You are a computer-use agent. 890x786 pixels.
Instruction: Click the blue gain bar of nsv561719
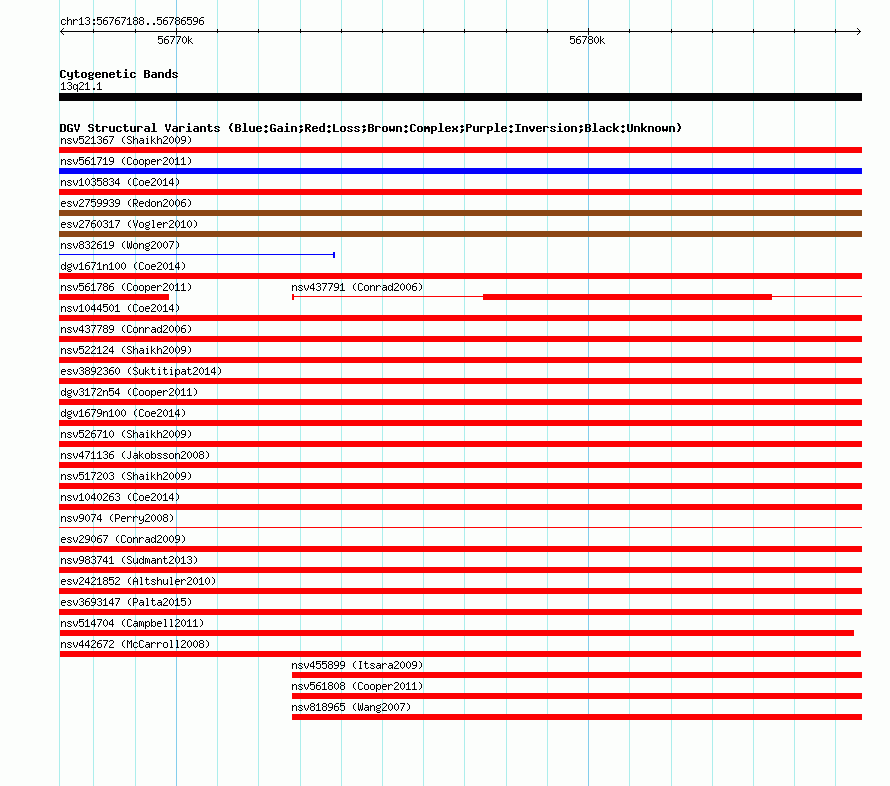[460, 171]
